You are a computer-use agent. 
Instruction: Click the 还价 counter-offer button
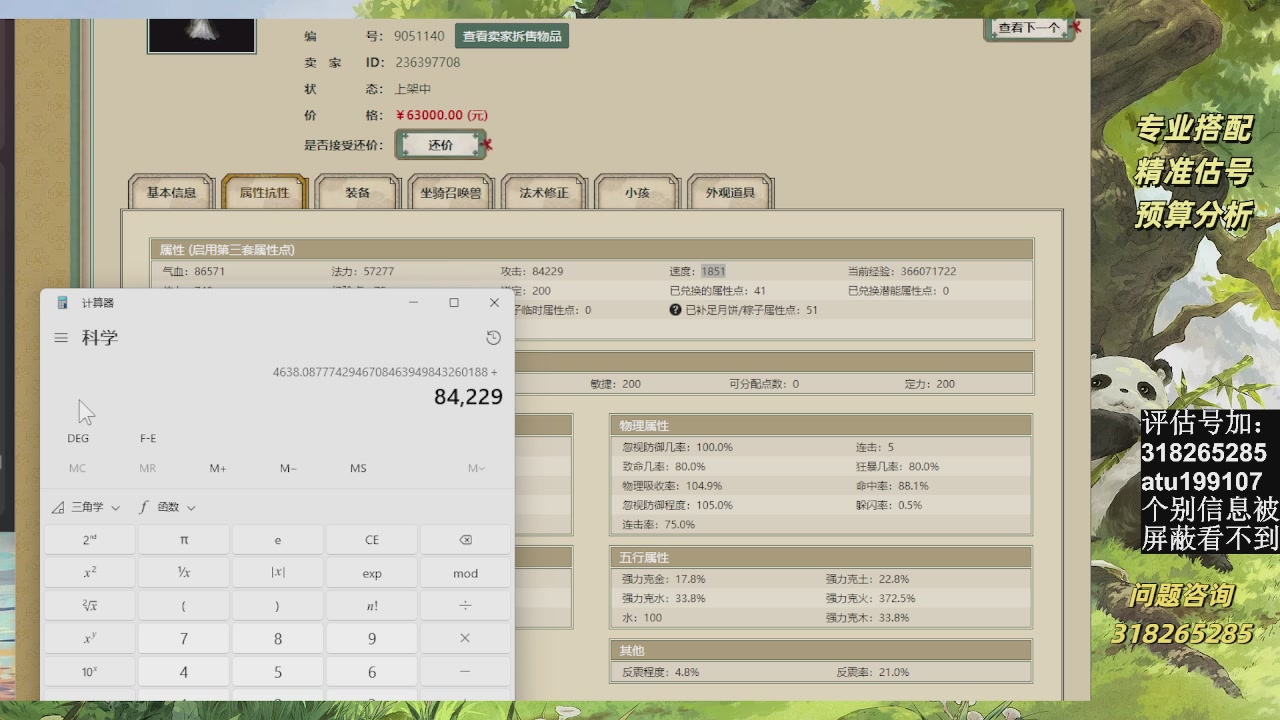(x=441, y=144)
